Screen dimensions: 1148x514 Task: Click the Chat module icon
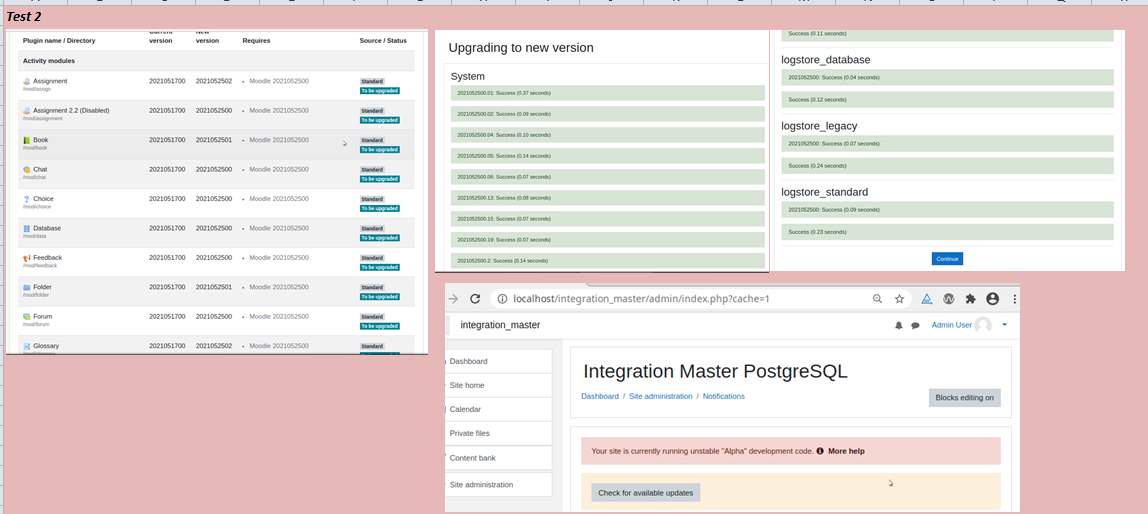27,169
